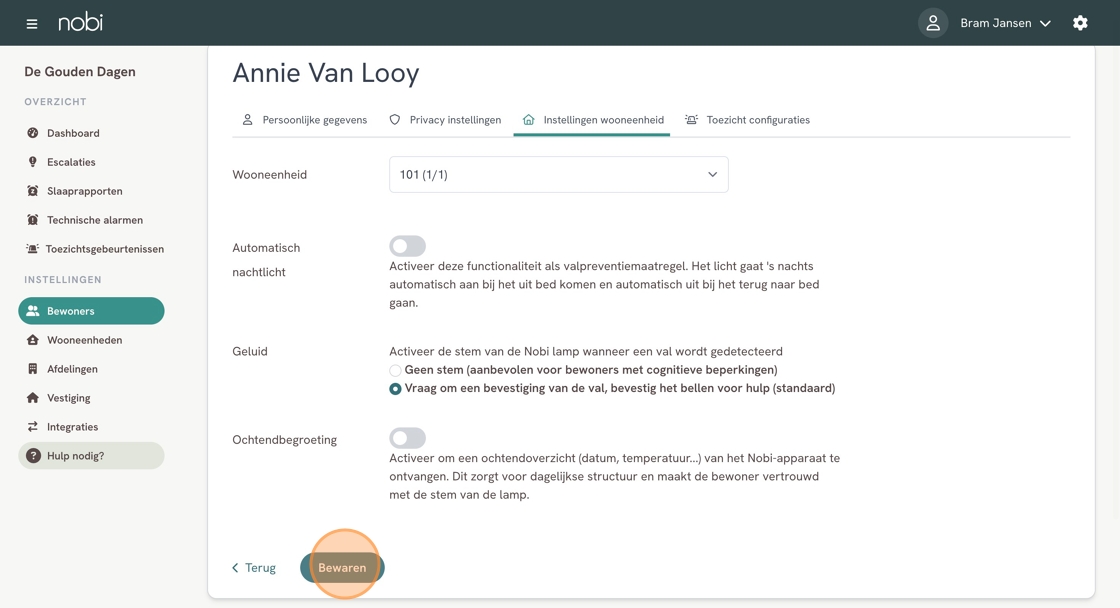
Task: Click the Vestiging home icon
Action: 33,398
